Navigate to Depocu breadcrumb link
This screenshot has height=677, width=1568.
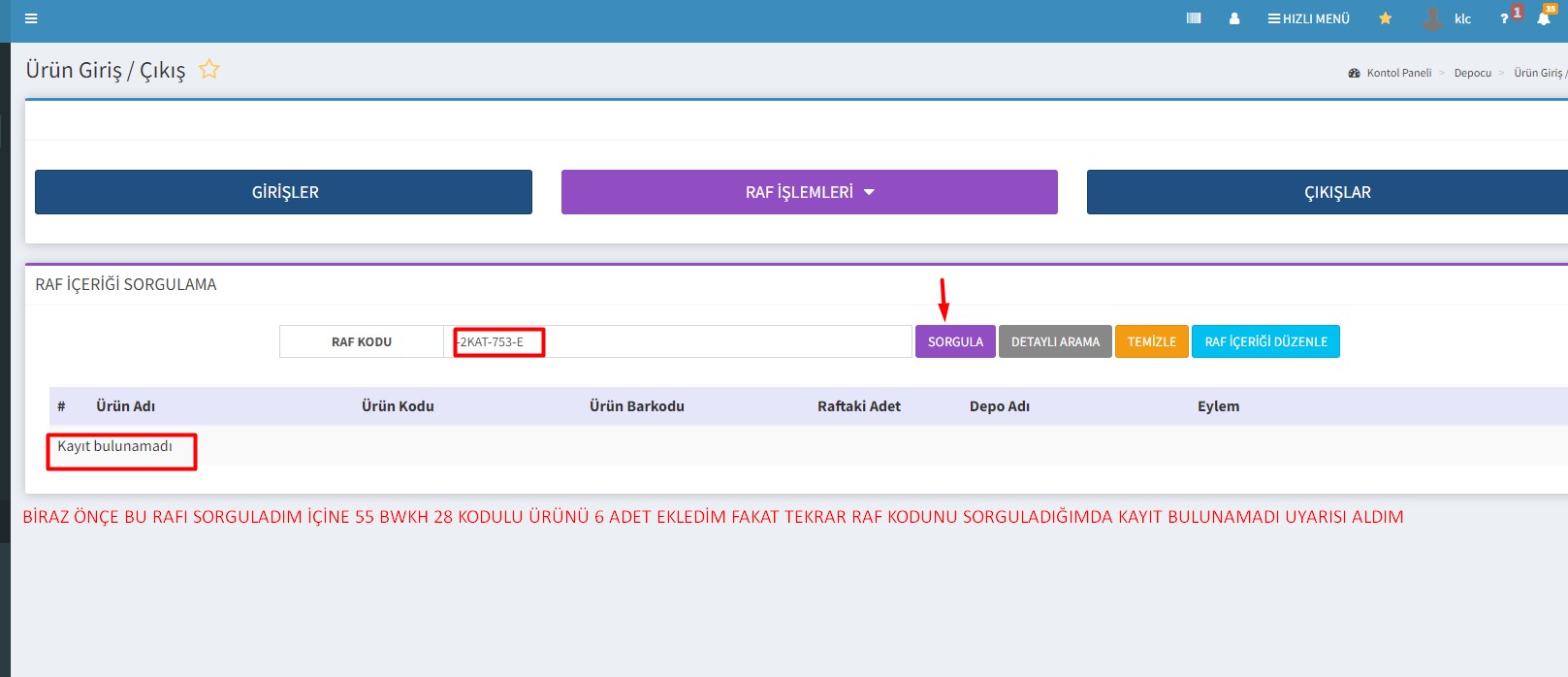[x=1472, y=73]
